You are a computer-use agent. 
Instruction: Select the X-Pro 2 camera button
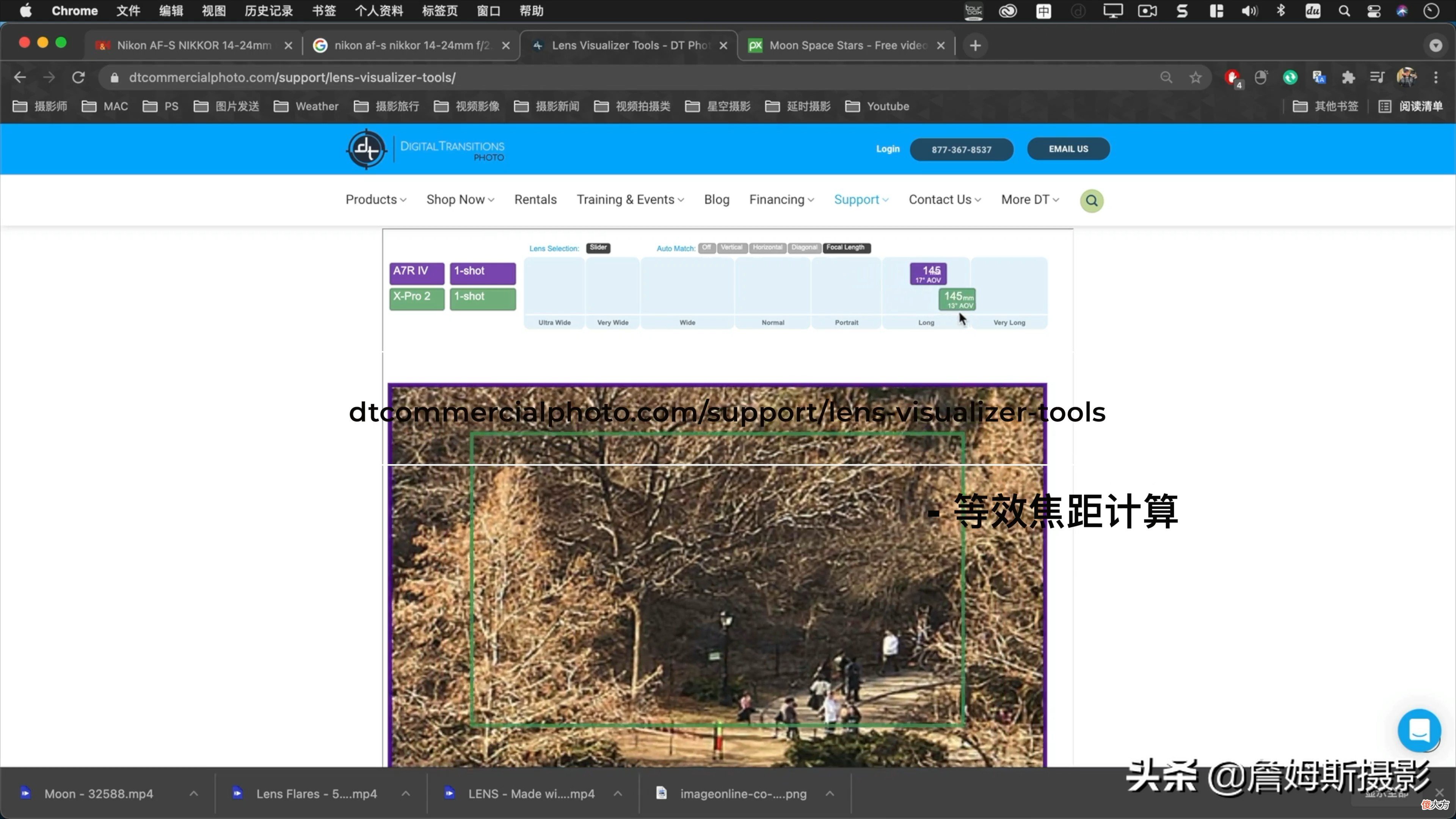[417, 298]
